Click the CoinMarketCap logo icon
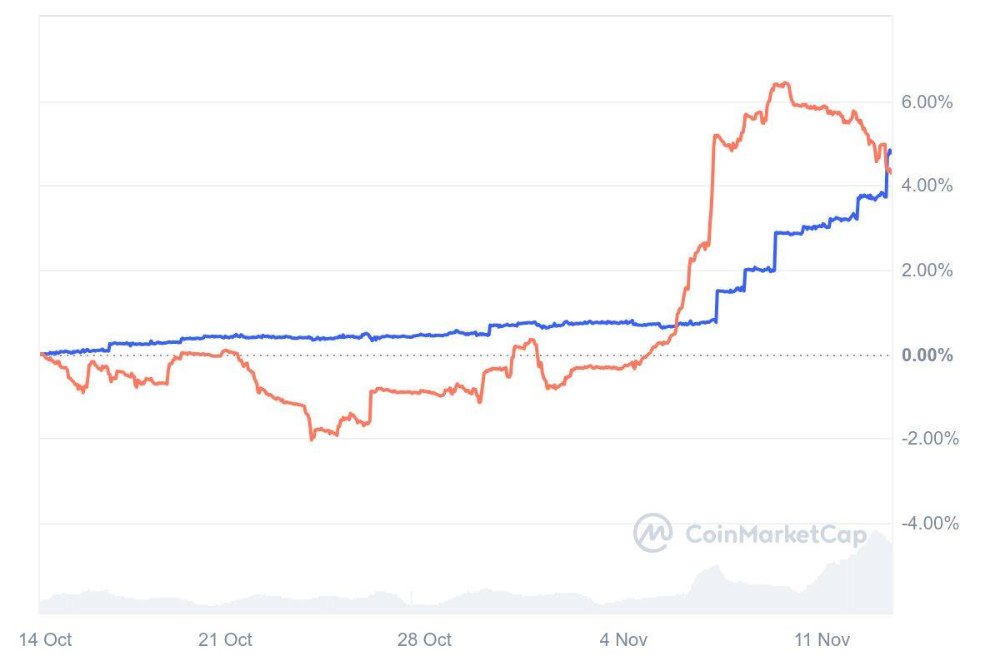This screenshot has height=666, width=1000. [x=652, y=533]
